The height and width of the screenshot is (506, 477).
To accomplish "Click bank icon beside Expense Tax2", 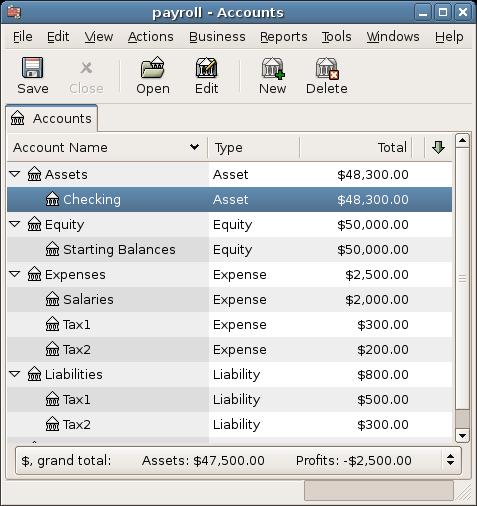I will pyautogui.click(x=52, y=349).
